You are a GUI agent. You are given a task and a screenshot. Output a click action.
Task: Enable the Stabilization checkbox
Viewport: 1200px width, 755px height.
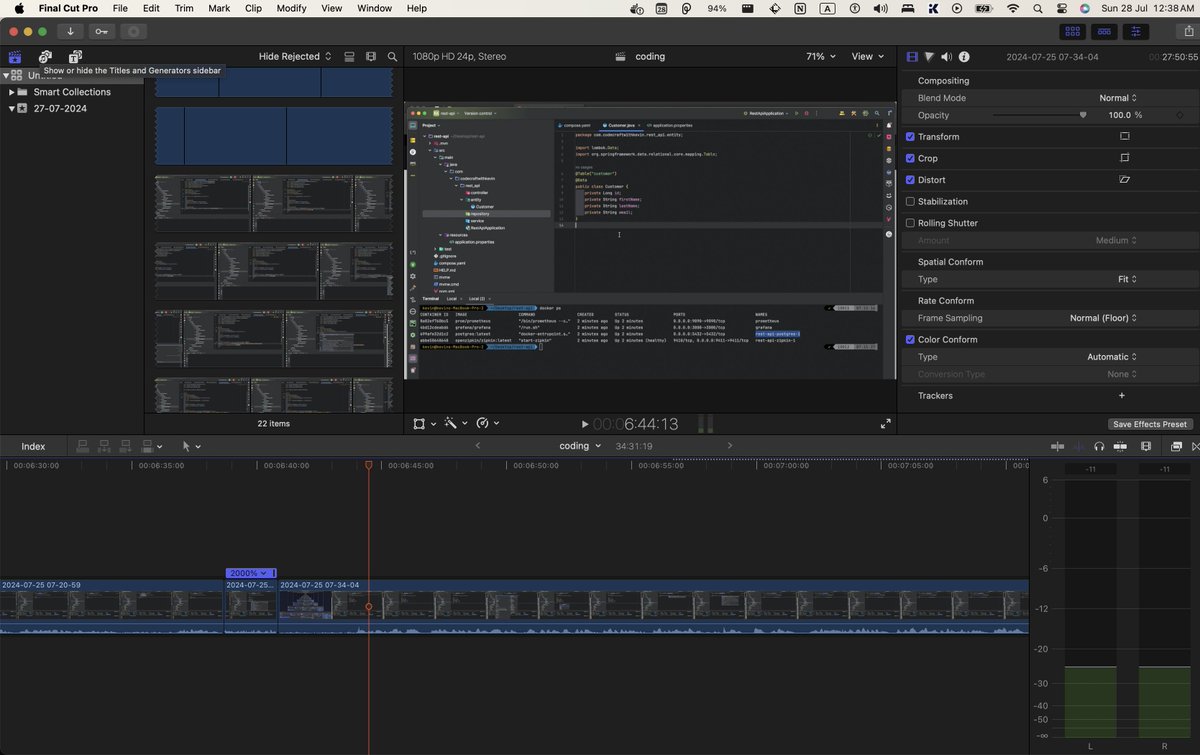click(x=910, y=202)
